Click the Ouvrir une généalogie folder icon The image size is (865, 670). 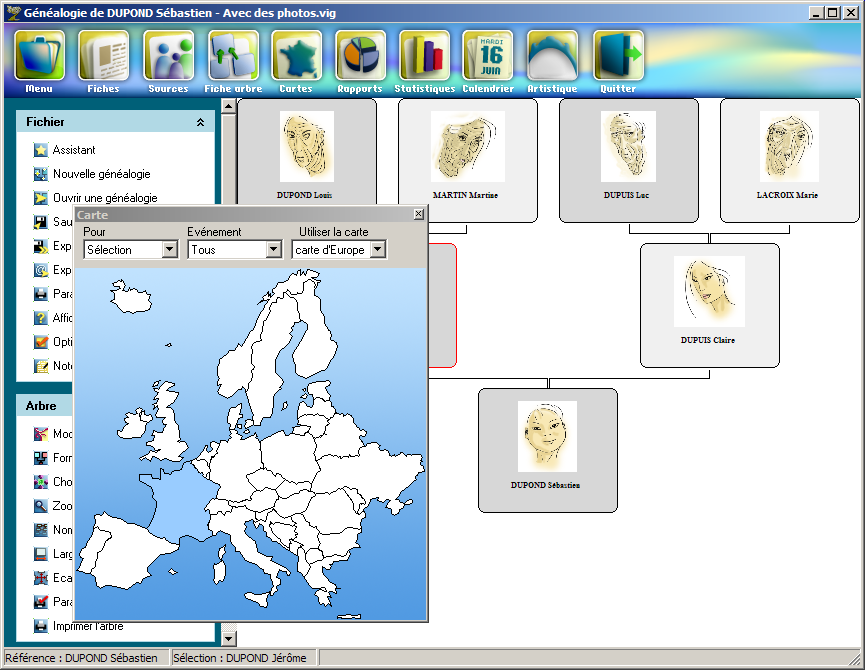tap(41, 198)
